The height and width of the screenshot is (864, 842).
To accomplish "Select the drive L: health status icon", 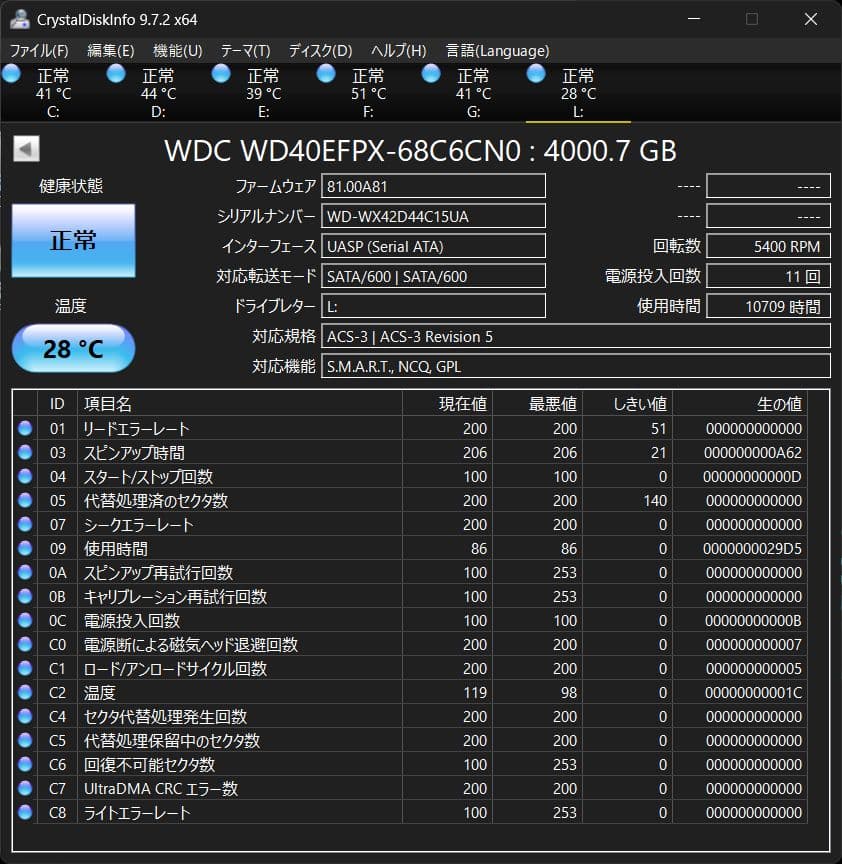I will point(536,73).
